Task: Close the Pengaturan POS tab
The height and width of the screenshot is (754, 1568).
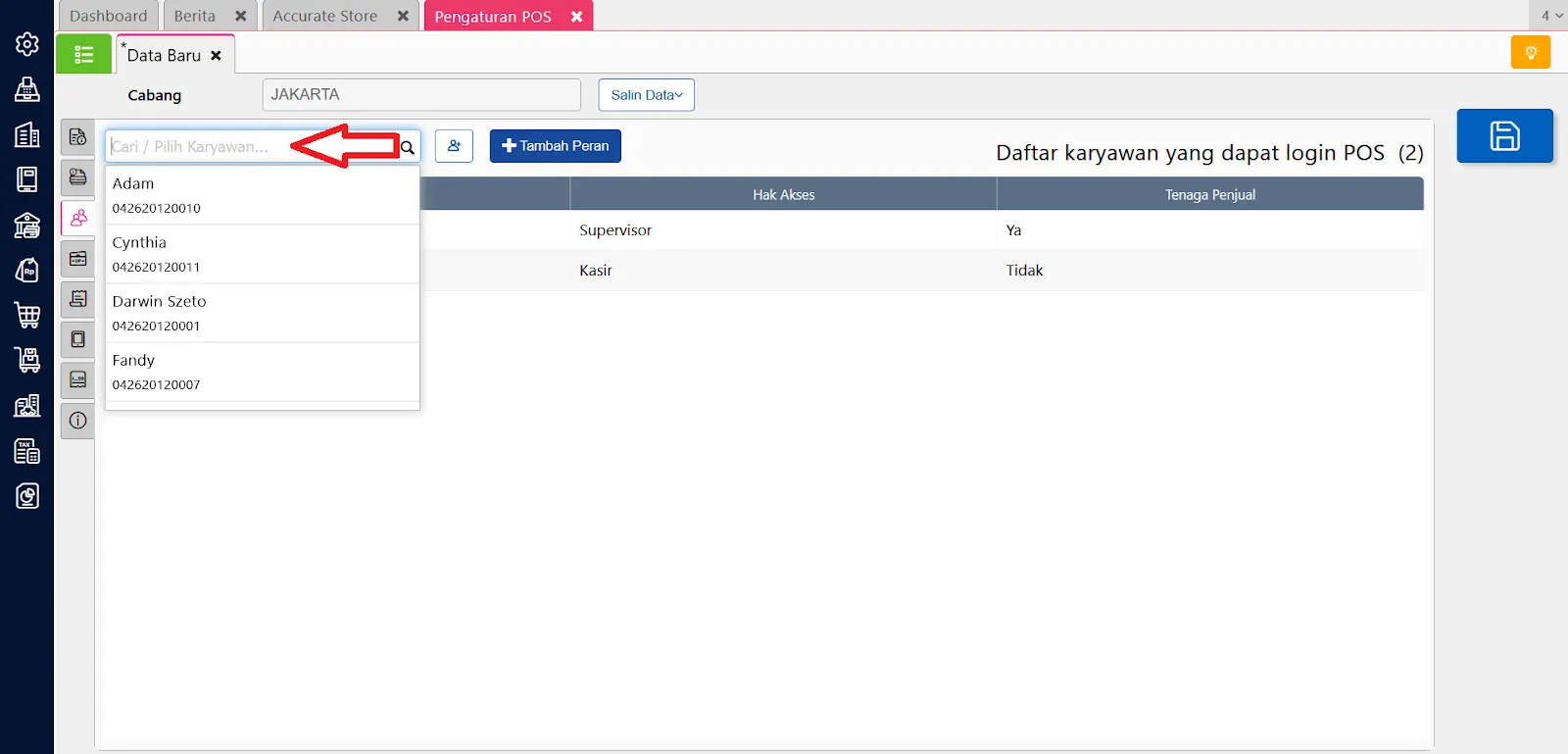Action: [577, 17]
